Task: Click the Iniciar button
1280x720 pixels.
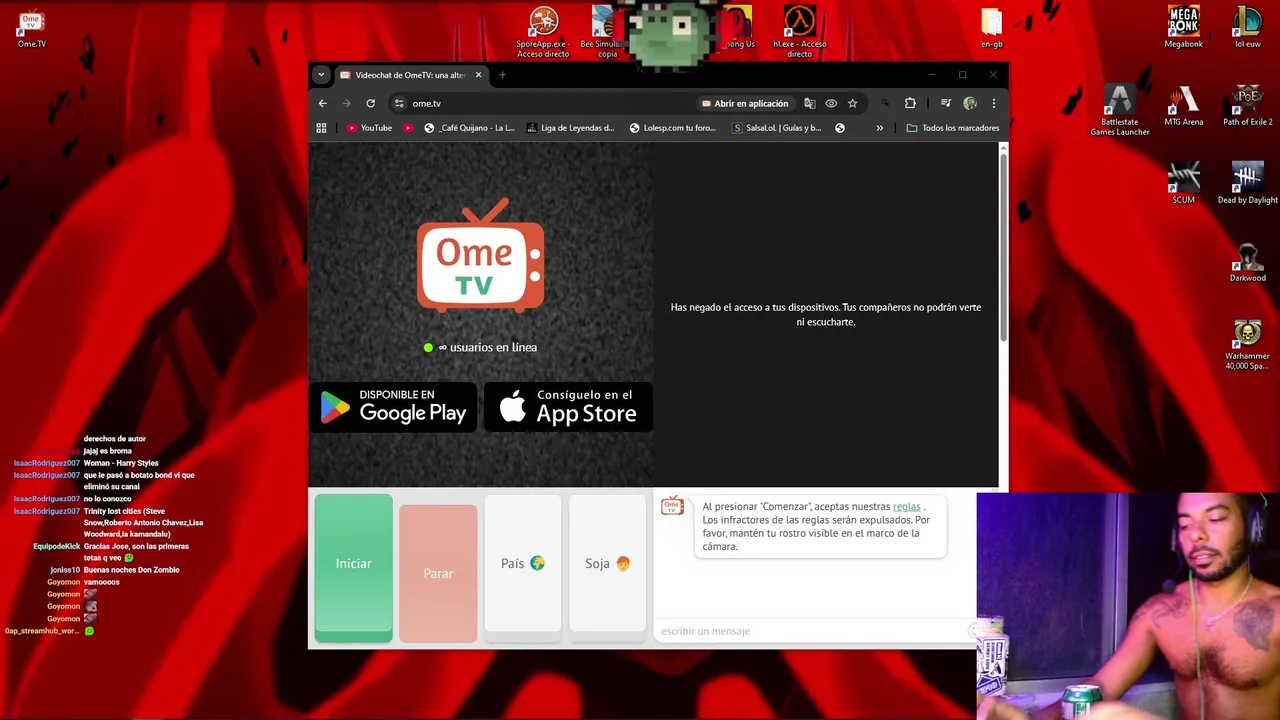Action: (353, 568)
